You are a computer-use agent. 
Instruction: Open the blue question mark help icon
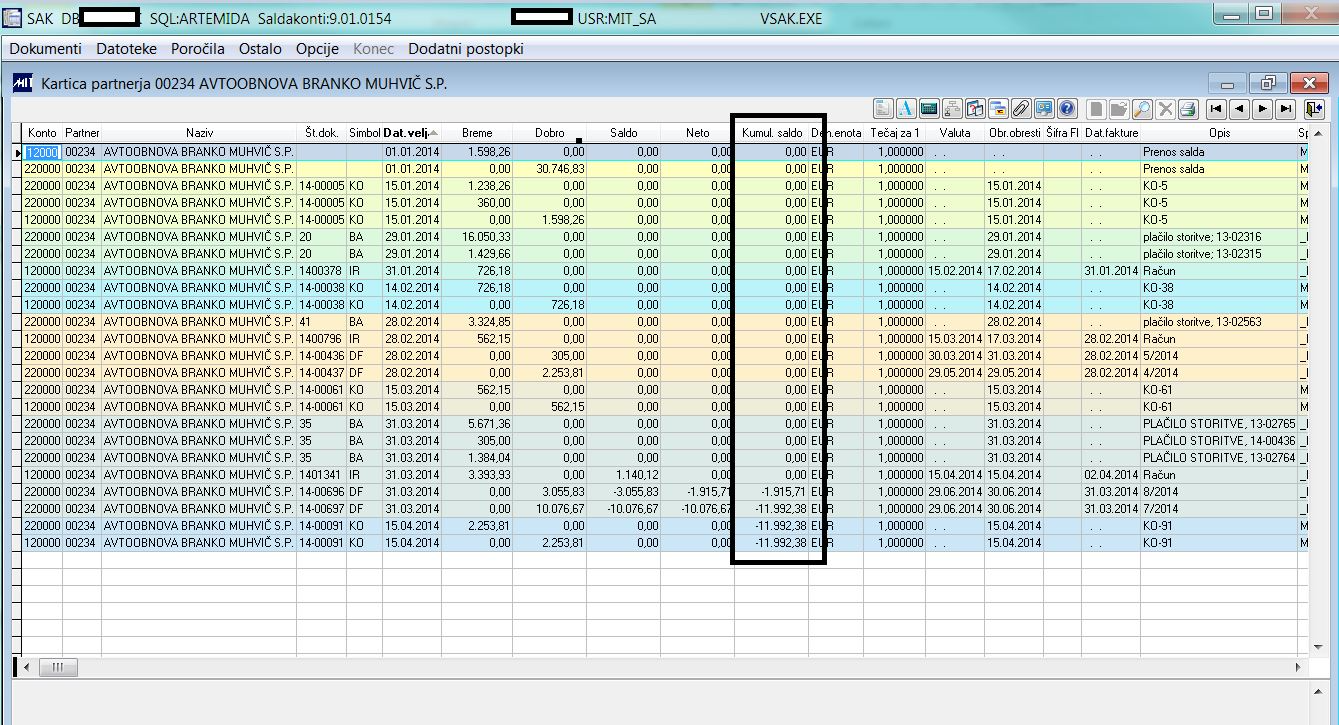pos(1067,109)
